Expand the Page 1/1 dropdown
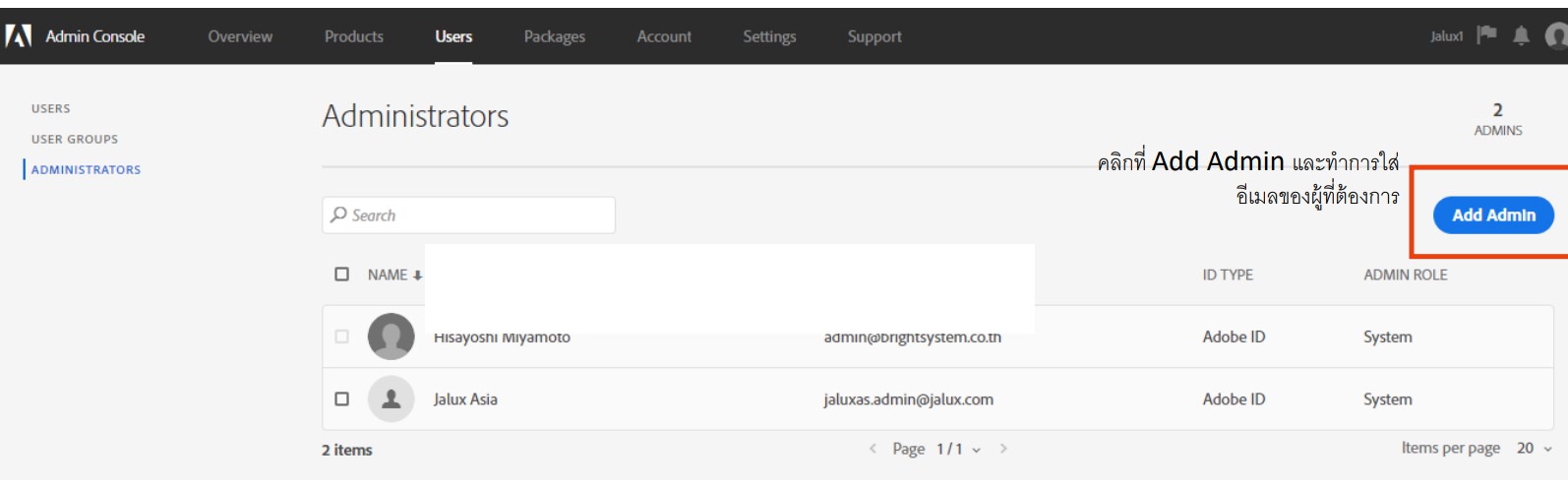 coord(958,449)
